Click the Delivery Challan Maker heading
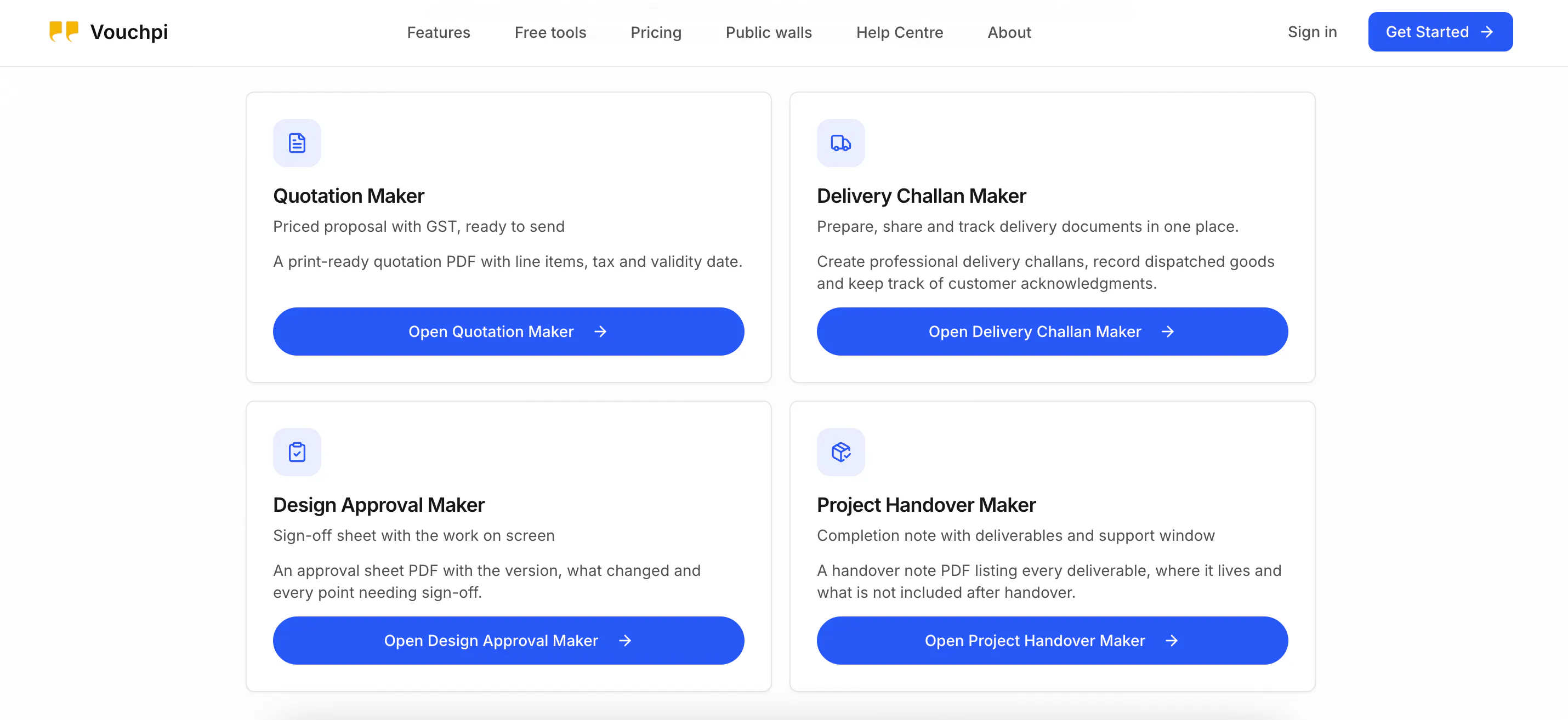 tap(921, 196)
